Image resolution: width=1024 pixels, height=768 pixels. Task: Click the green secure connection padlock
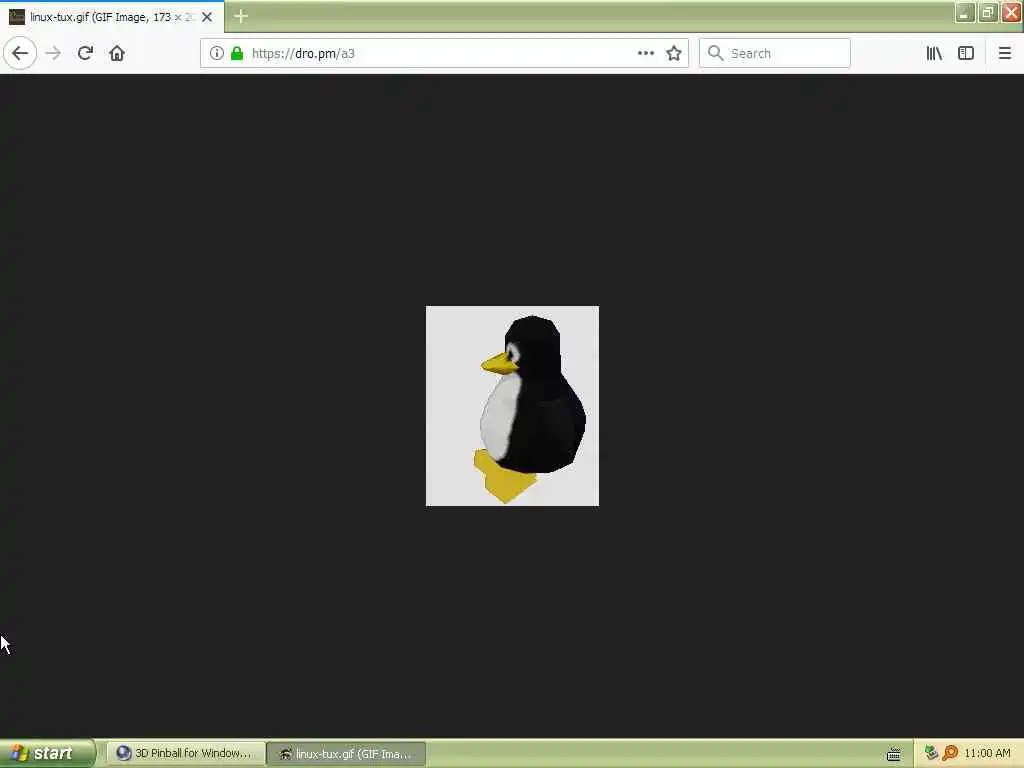point(237,54)
